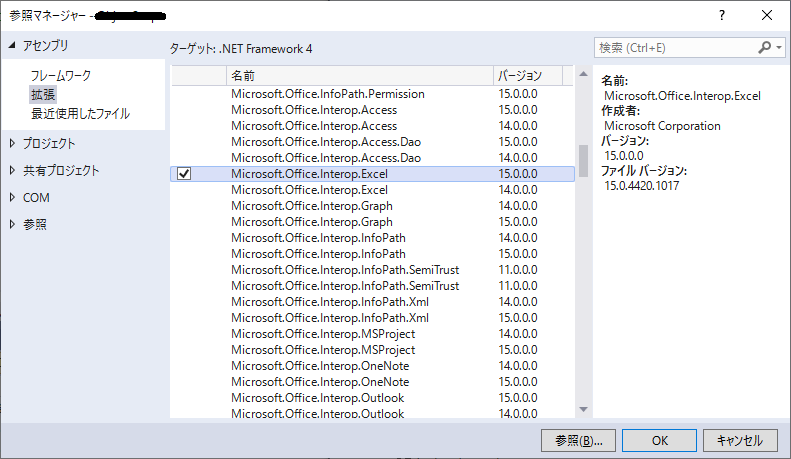Collapse the アセンブリ section
The image size is (791, 459).
click(12, 45)
